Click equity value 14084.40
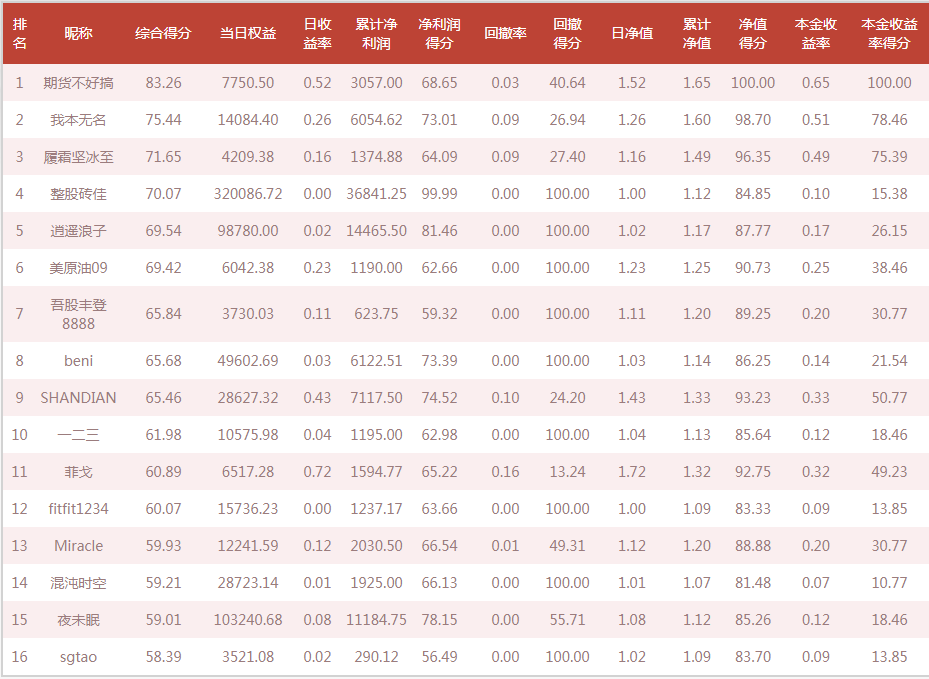 pos(248,120)
